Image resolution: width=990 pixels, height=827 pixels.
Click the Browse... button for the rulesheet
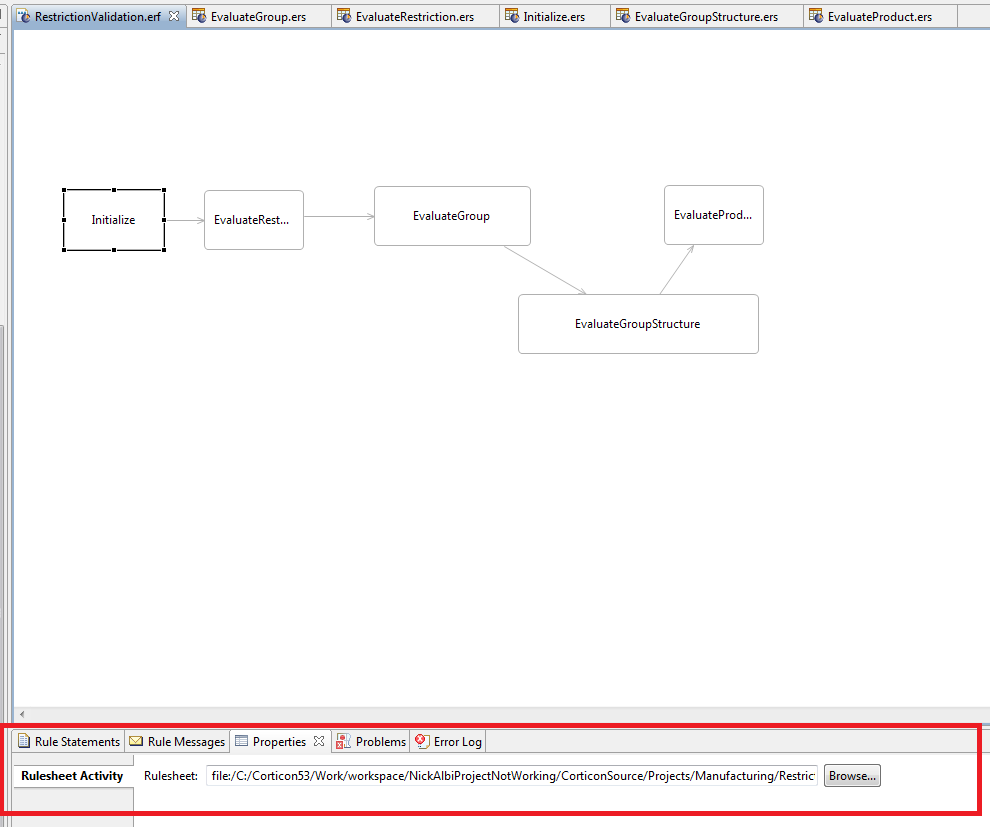[852, 776]
